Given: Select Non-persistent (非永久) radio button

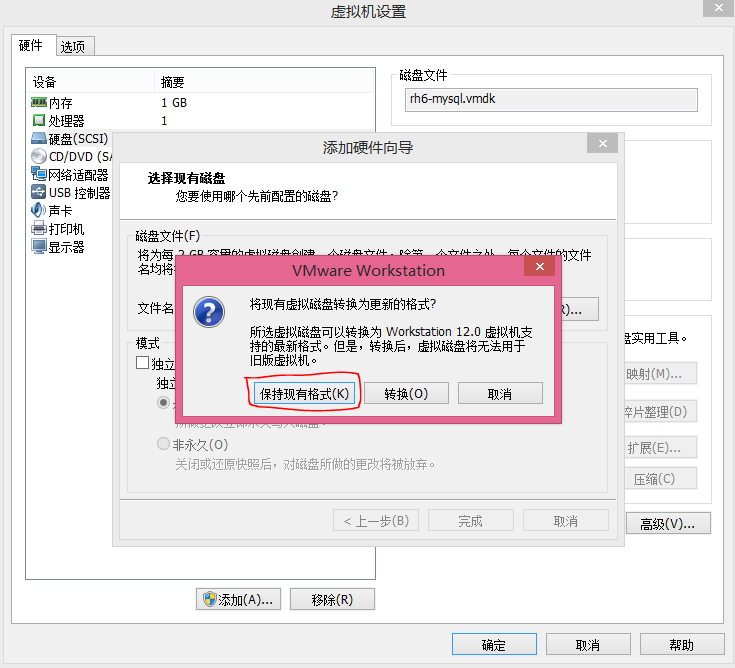Looking at the screenshot, I should (163, 443).
